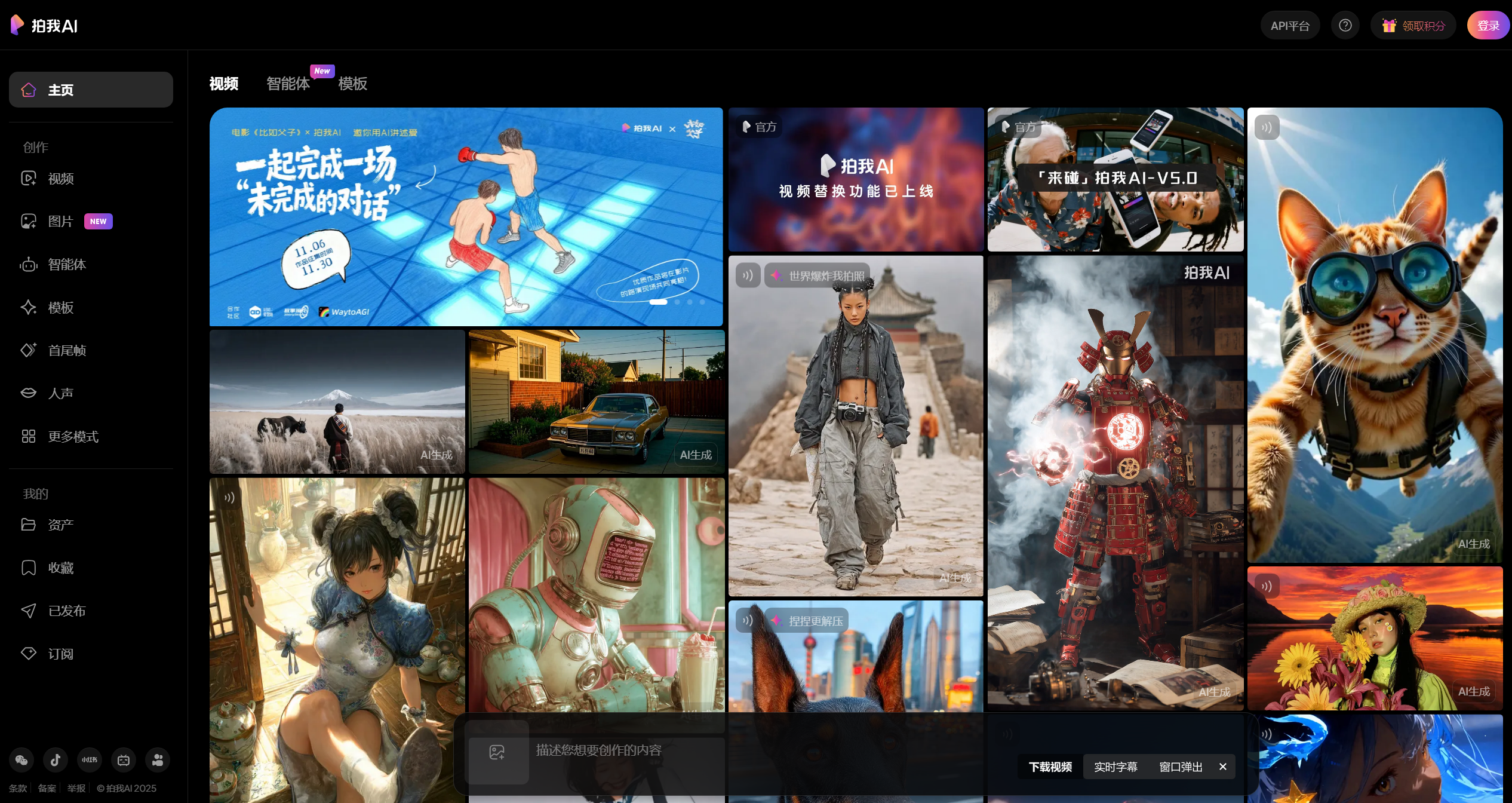Click the active banner carousel indicator

(x=658, y=302)
